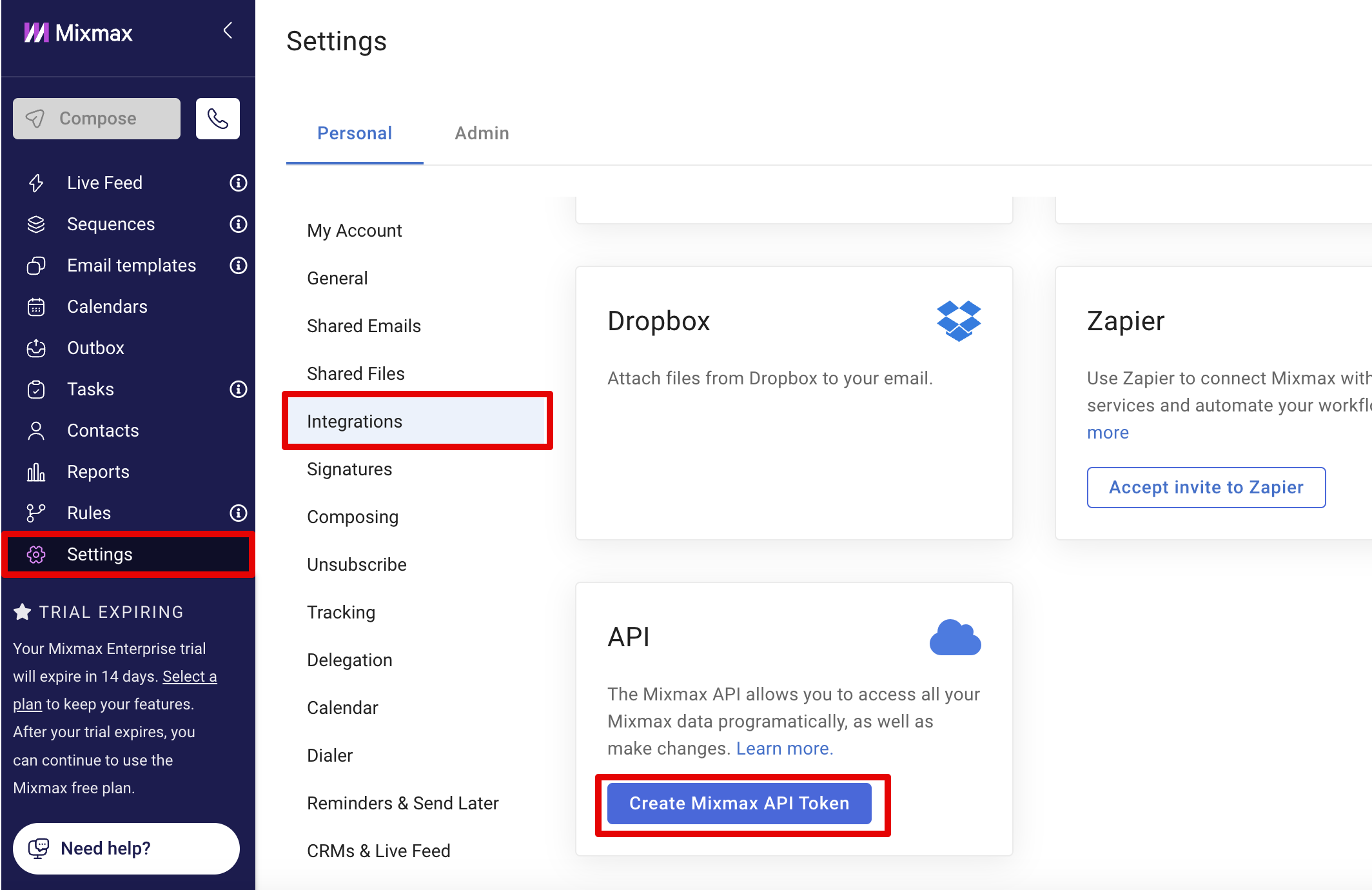Click Create Mixmax API Token button
1372x890 pixels.
[x=739, y=804]
